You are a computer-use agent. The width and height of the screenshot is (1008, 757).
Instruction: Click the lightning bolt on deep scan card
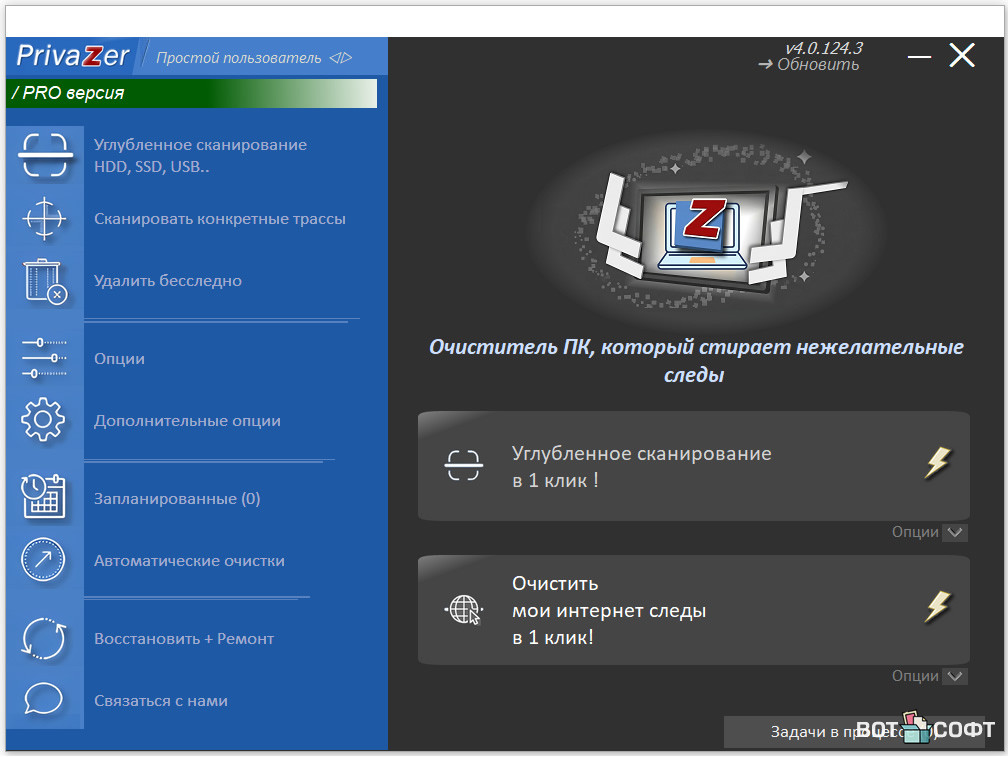pyautogui.click(x=938, y=462)
